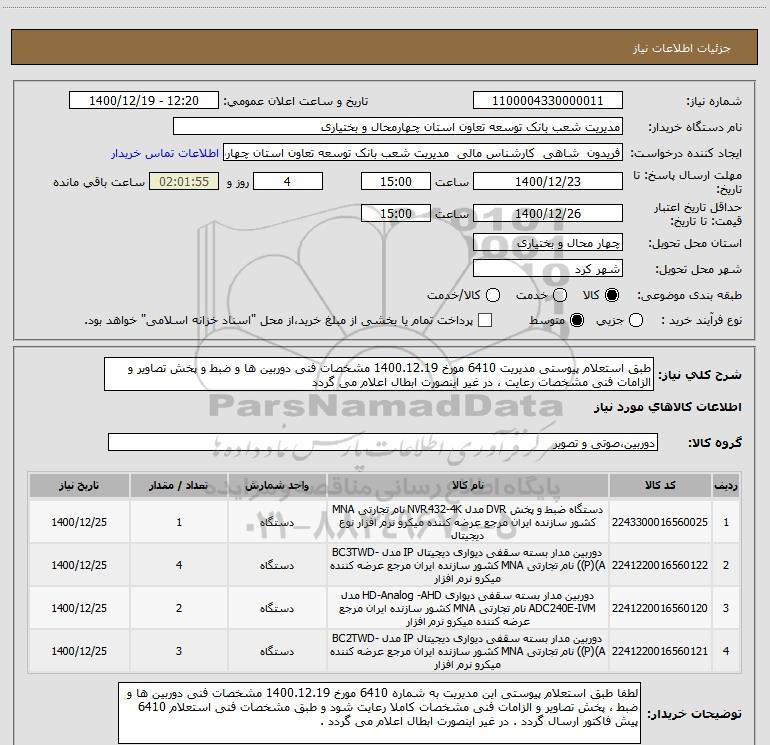This screenshot has height=745, width=770.
Task: Click the request creator field فریدون شاهی
Action: click(423, 153)
